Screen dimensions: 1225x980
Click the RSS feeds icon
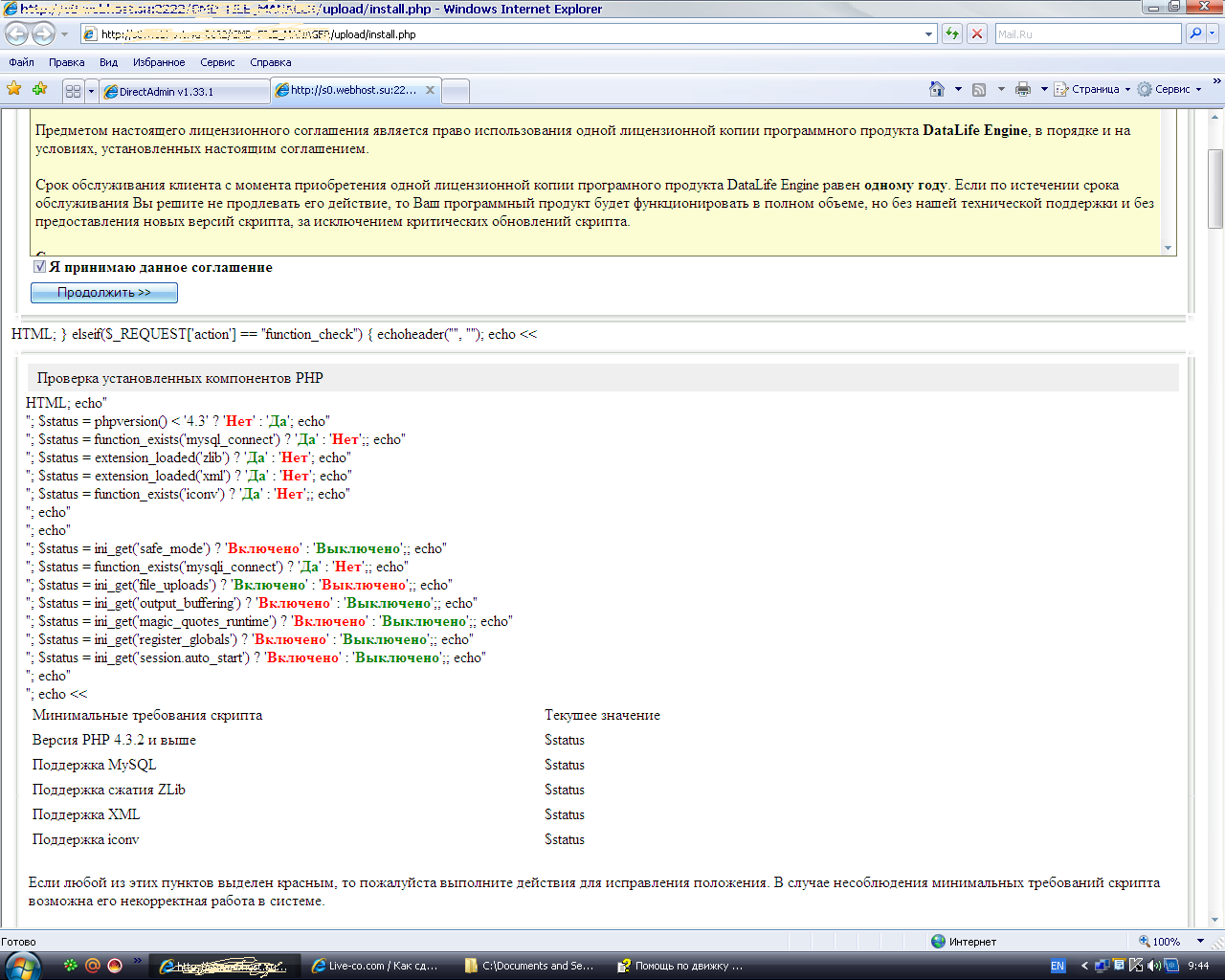[x=979, y=89]
